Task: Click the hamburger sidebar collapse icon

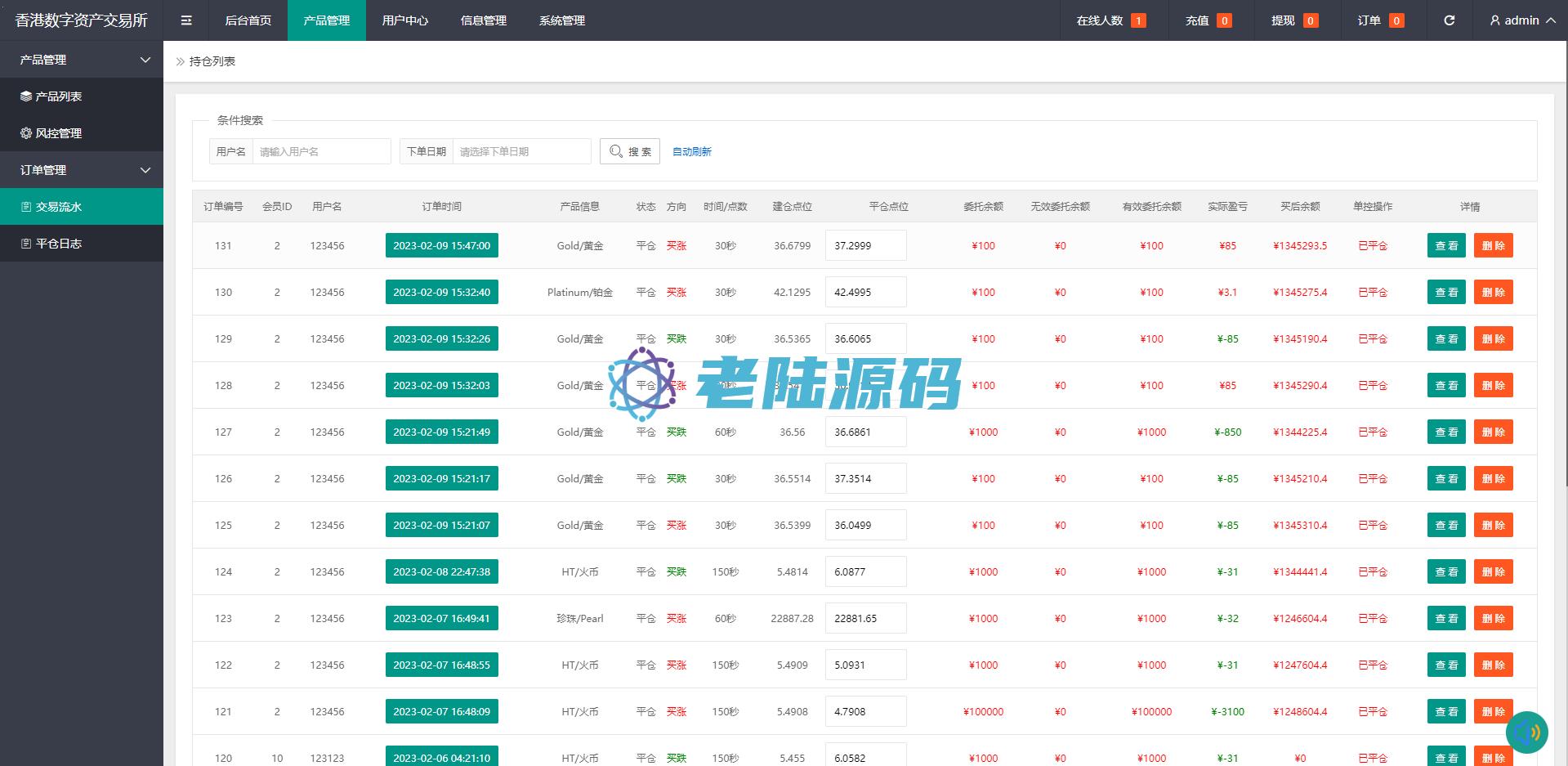Action: [186, 20]
